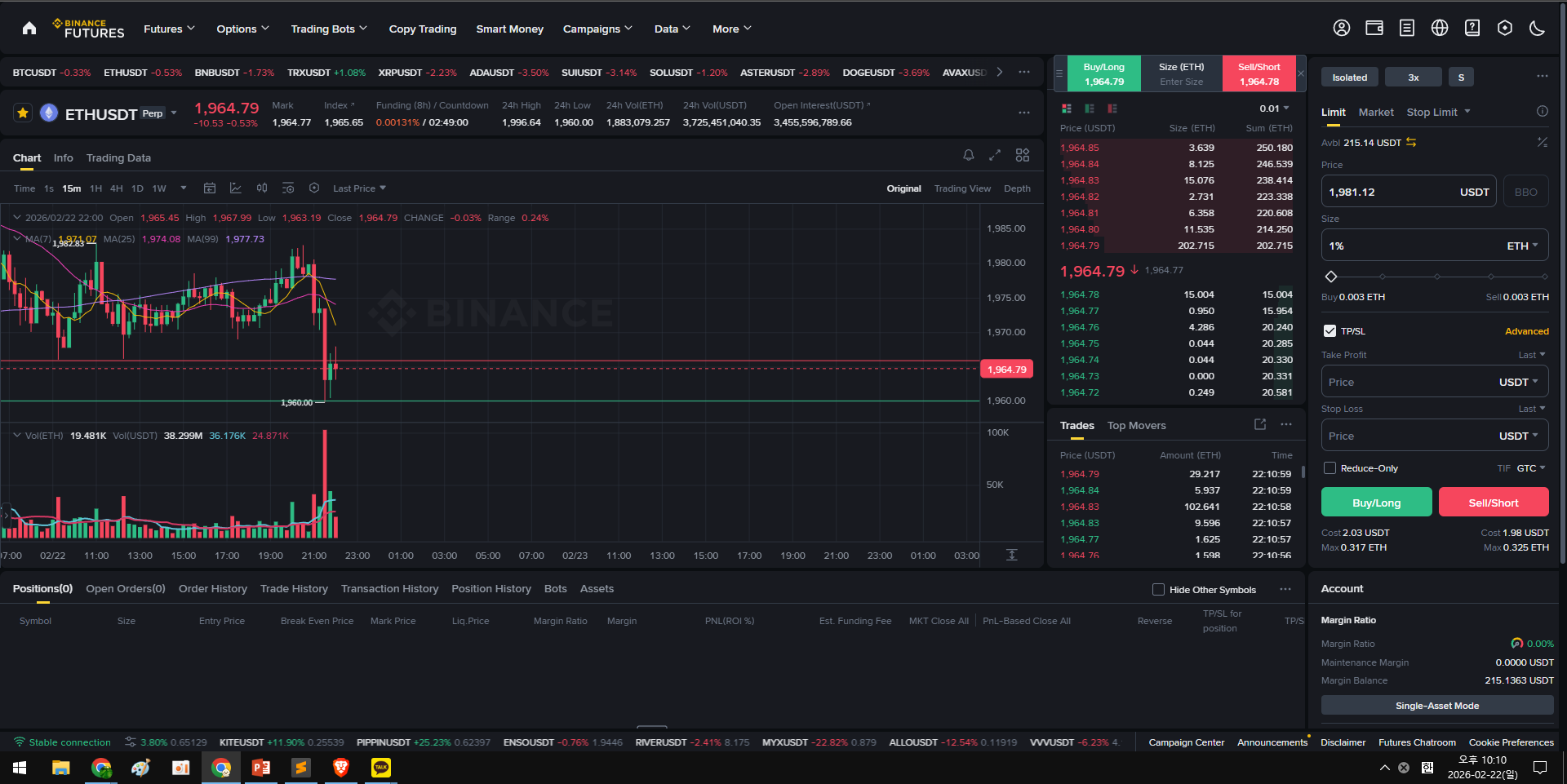Viewport: 1567px width, 784px height.
Task: Switch chart view to Trading View
Action: coord(962,188)
